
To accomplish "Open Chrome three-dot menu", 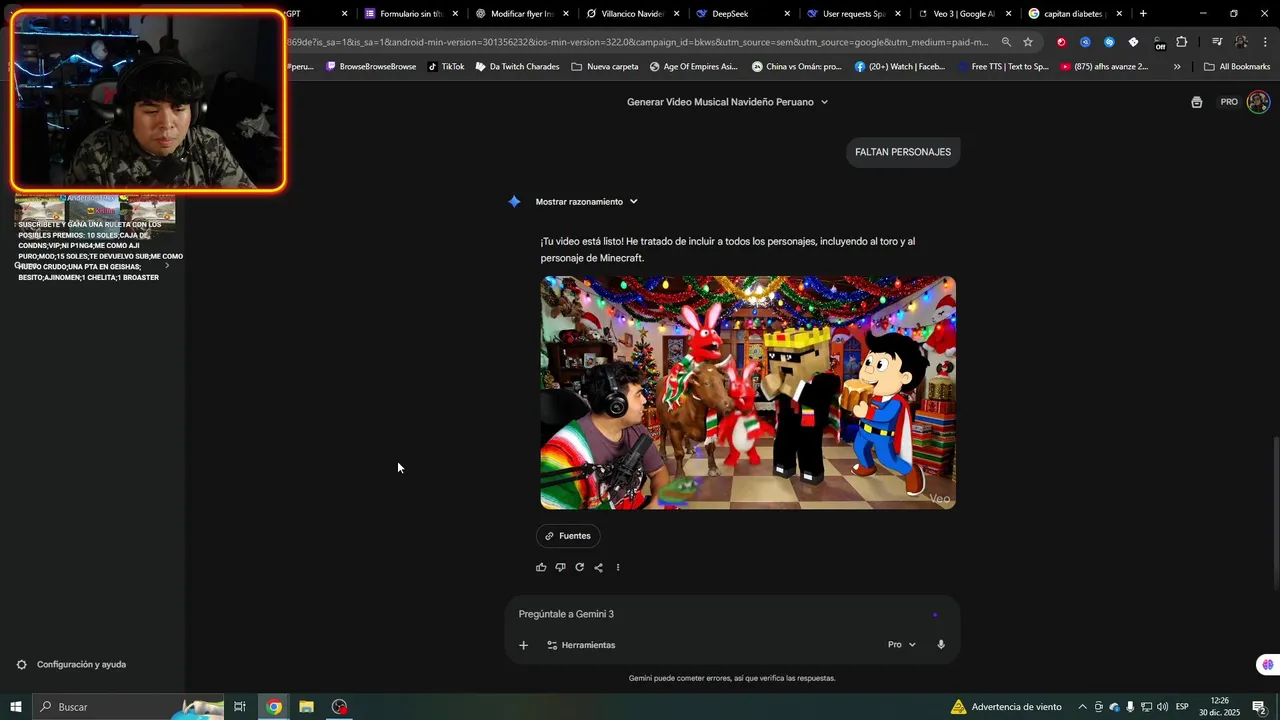I will click(1266, 42).
